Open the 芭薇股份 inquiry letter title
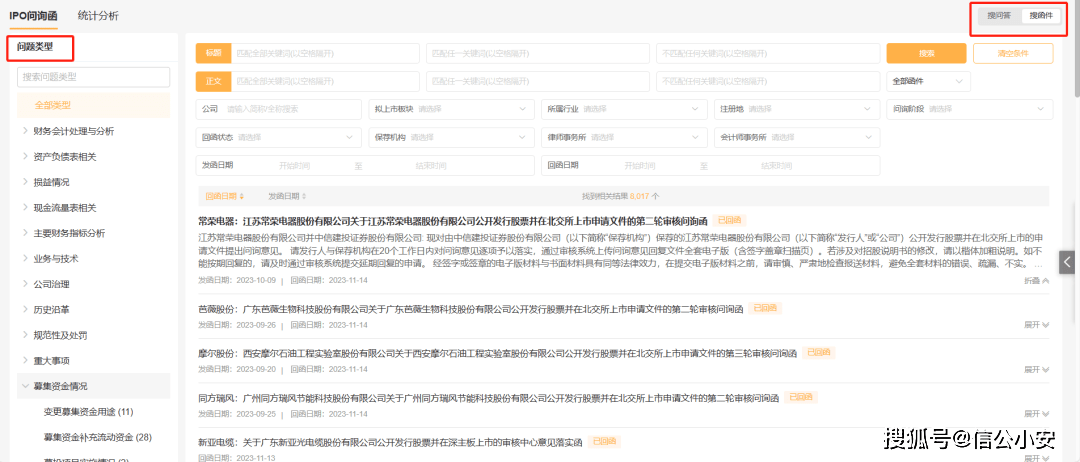Image resolution: width=1080 pixels, height=462 pixels. pos(470,309)
